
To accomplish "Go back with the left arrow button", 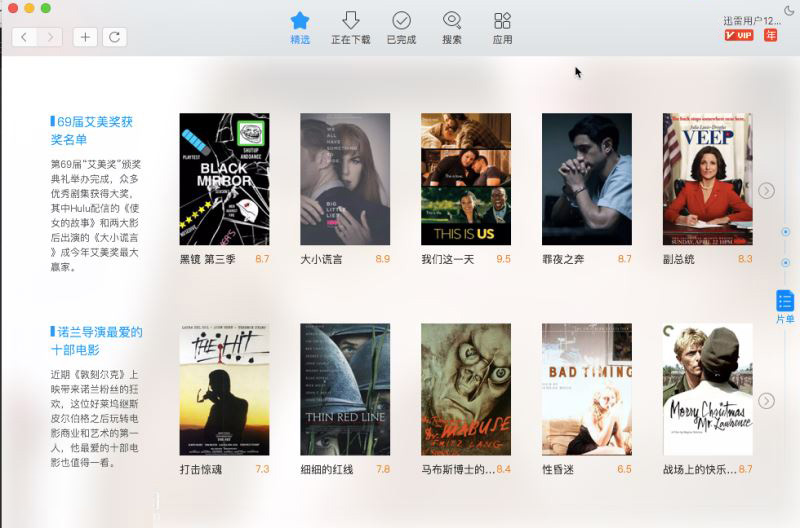I will [24, 37].
